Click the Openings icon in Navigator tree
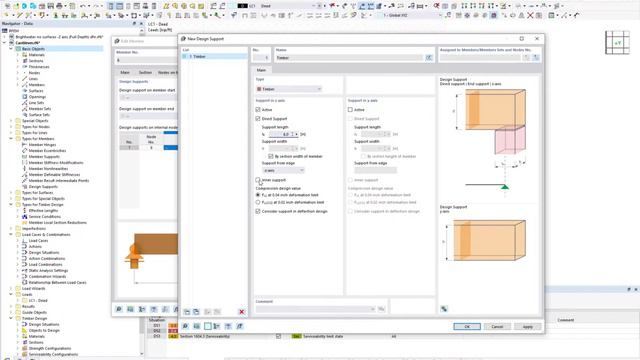This screenshot has height=360, width=640. point(24,97)
